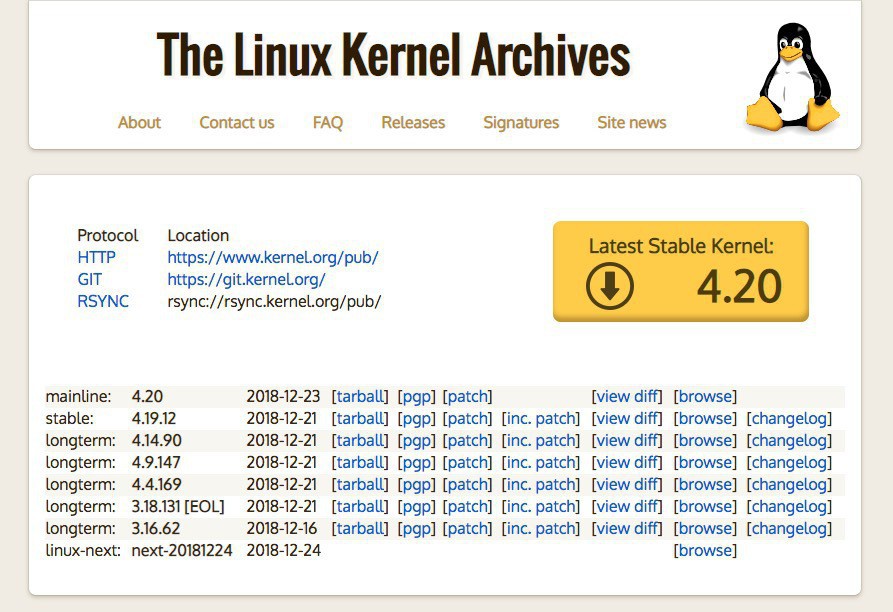Viewport: 893px width, 612px height.
Task: Open pgp signature for mainline 4.20
Action: (416, 396)
